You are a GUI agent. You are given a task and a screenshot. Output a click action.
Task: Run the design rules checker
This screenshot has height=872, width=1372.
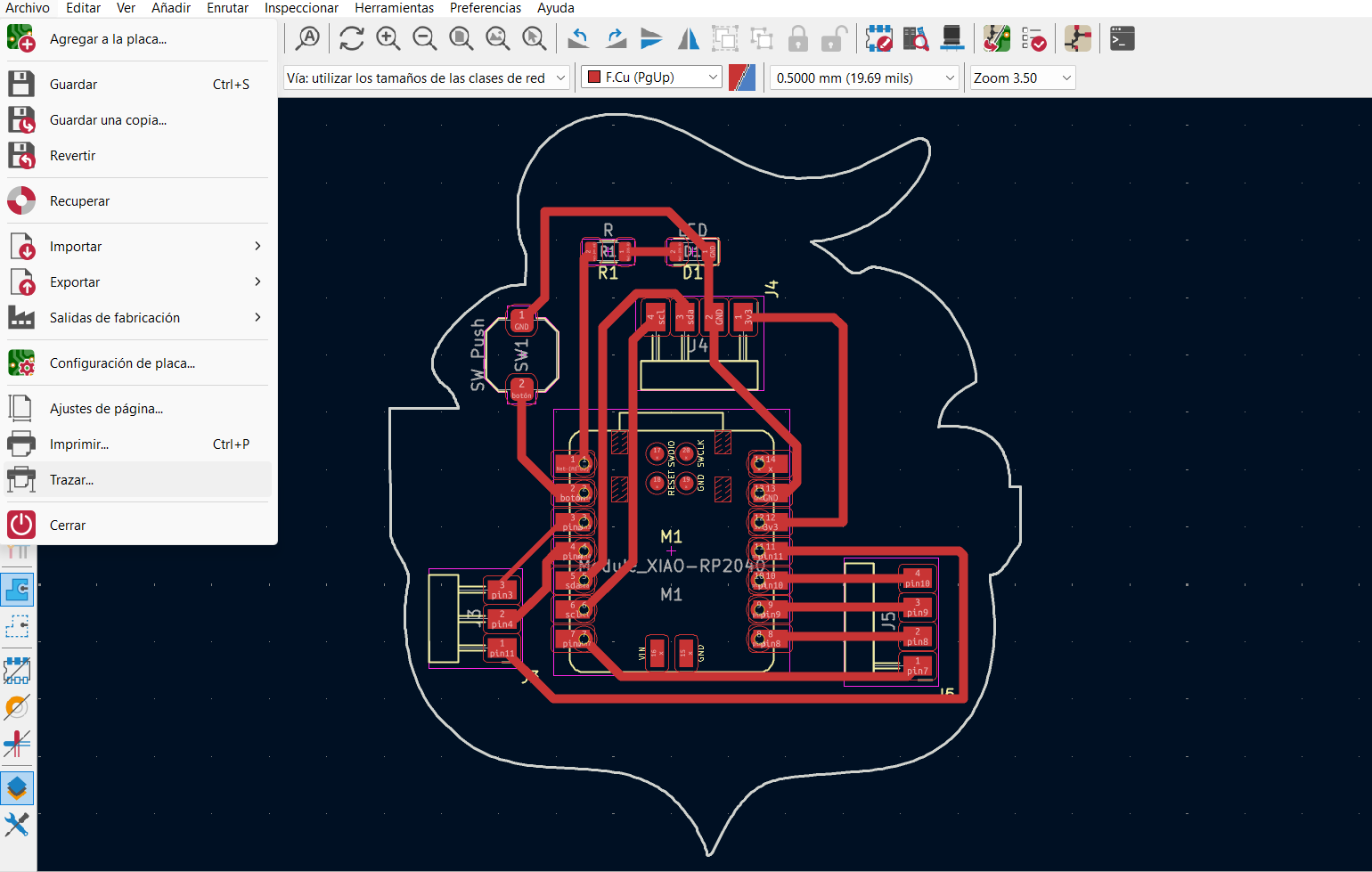pyautogui.click(x=1034, y=38)
